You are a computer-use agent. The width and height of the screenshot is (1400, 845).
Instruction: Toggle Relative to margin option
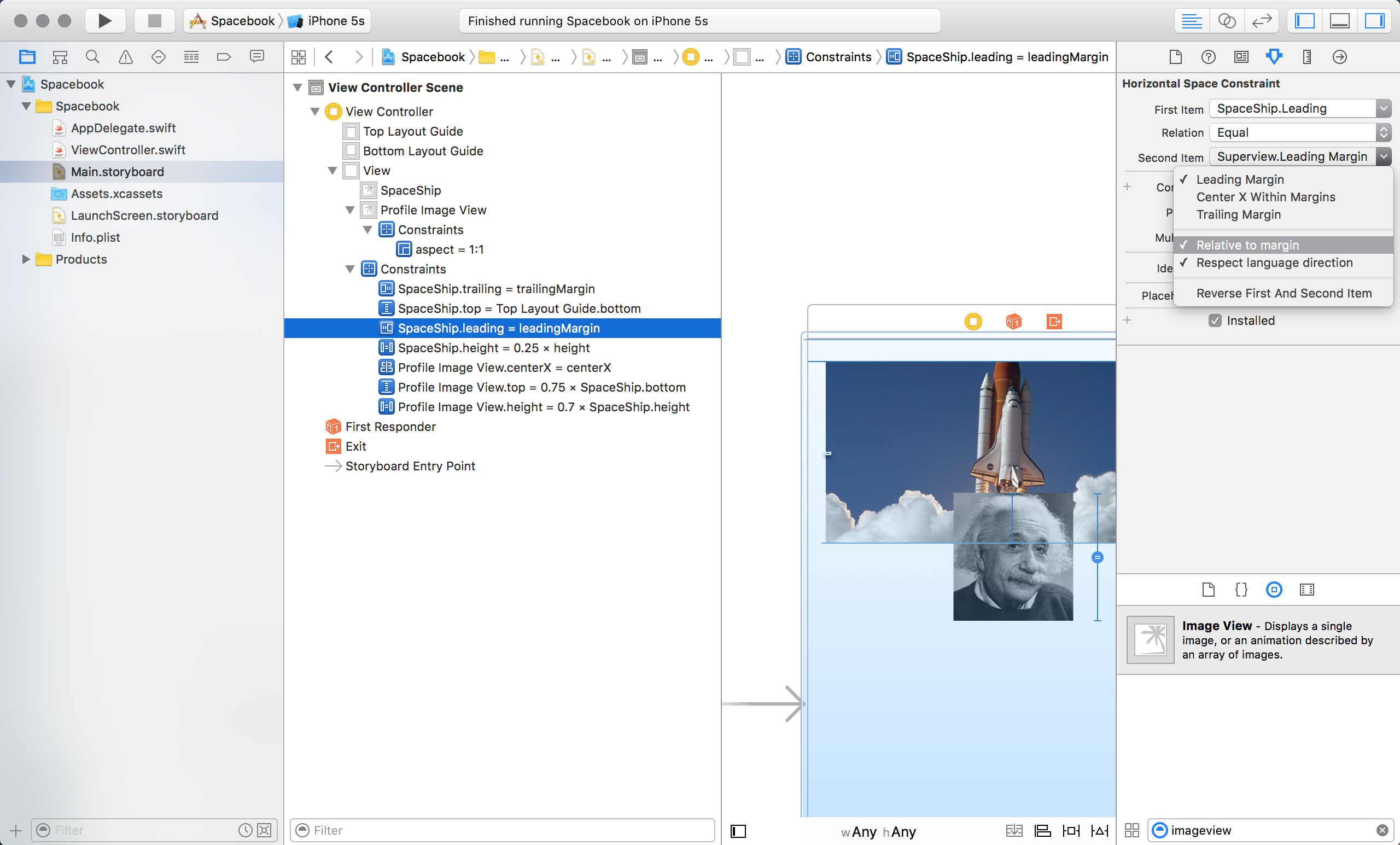[x=1247, y=245]
